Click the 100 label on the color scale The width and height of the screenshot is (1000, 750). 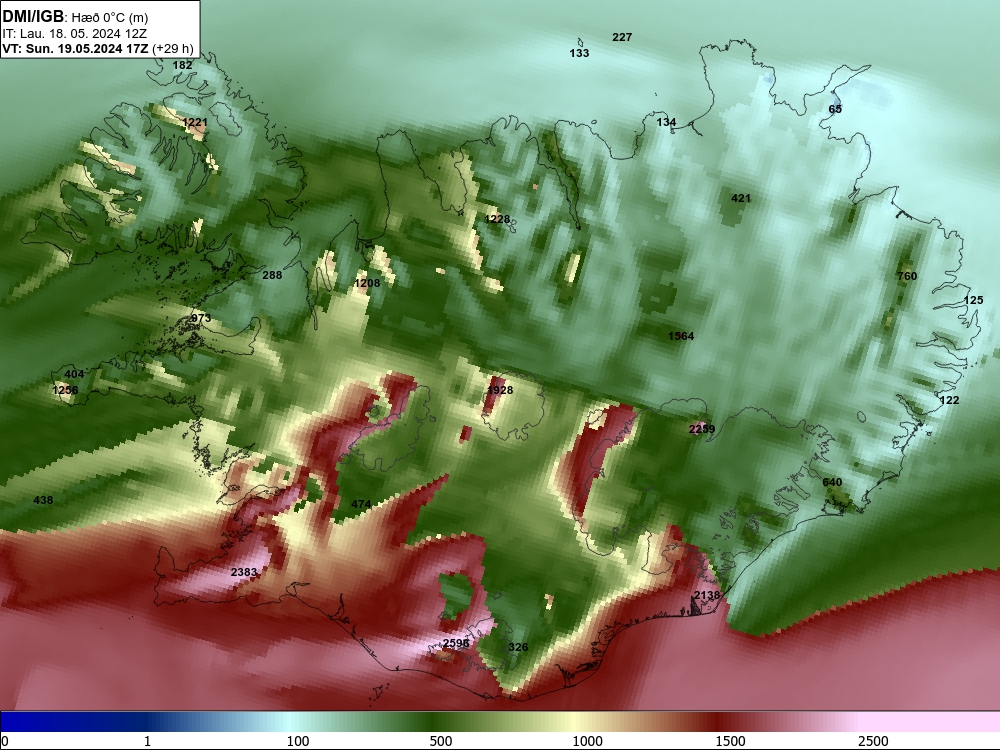click(x=297, y=741)
